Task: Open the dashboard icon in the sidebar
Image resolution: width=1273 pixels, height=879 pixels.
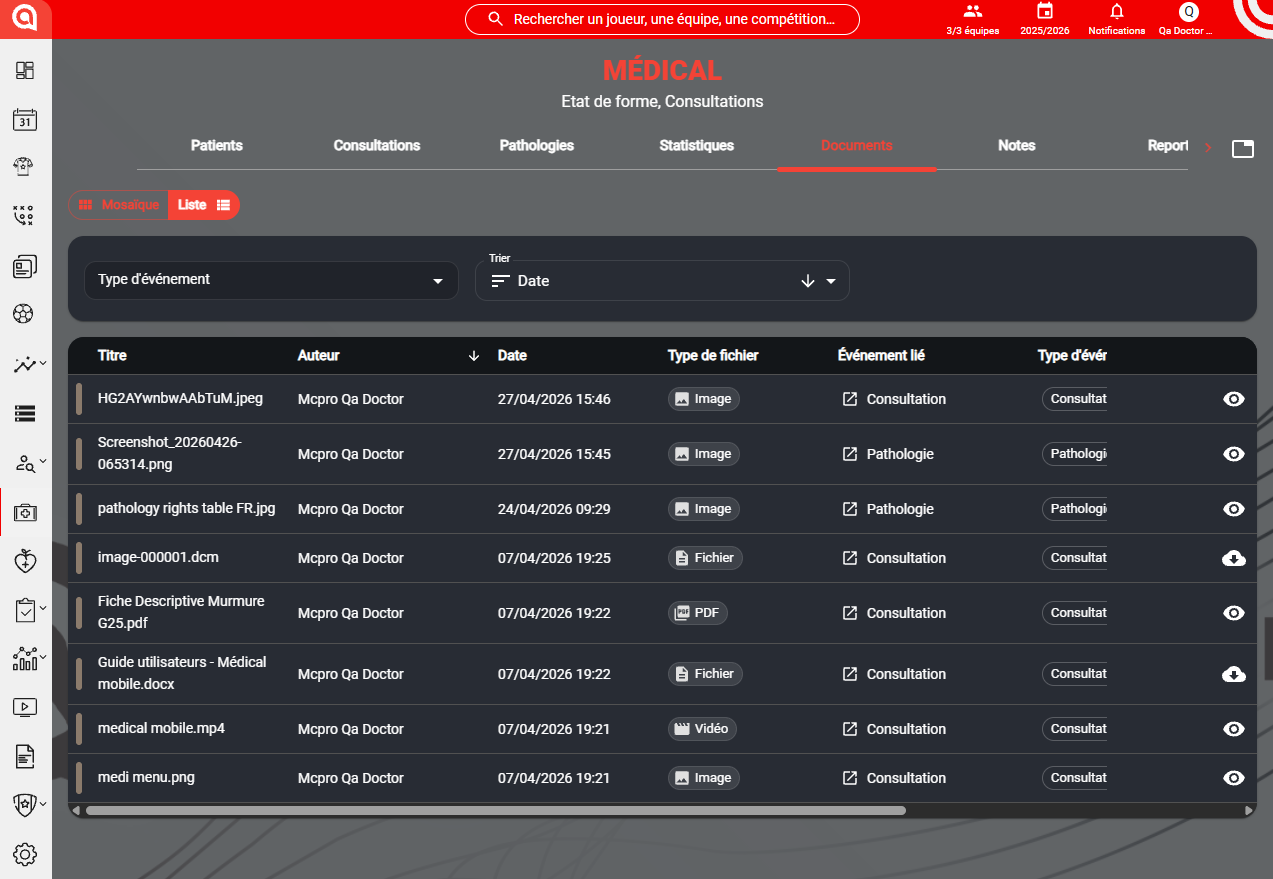Action: [25, 70]
